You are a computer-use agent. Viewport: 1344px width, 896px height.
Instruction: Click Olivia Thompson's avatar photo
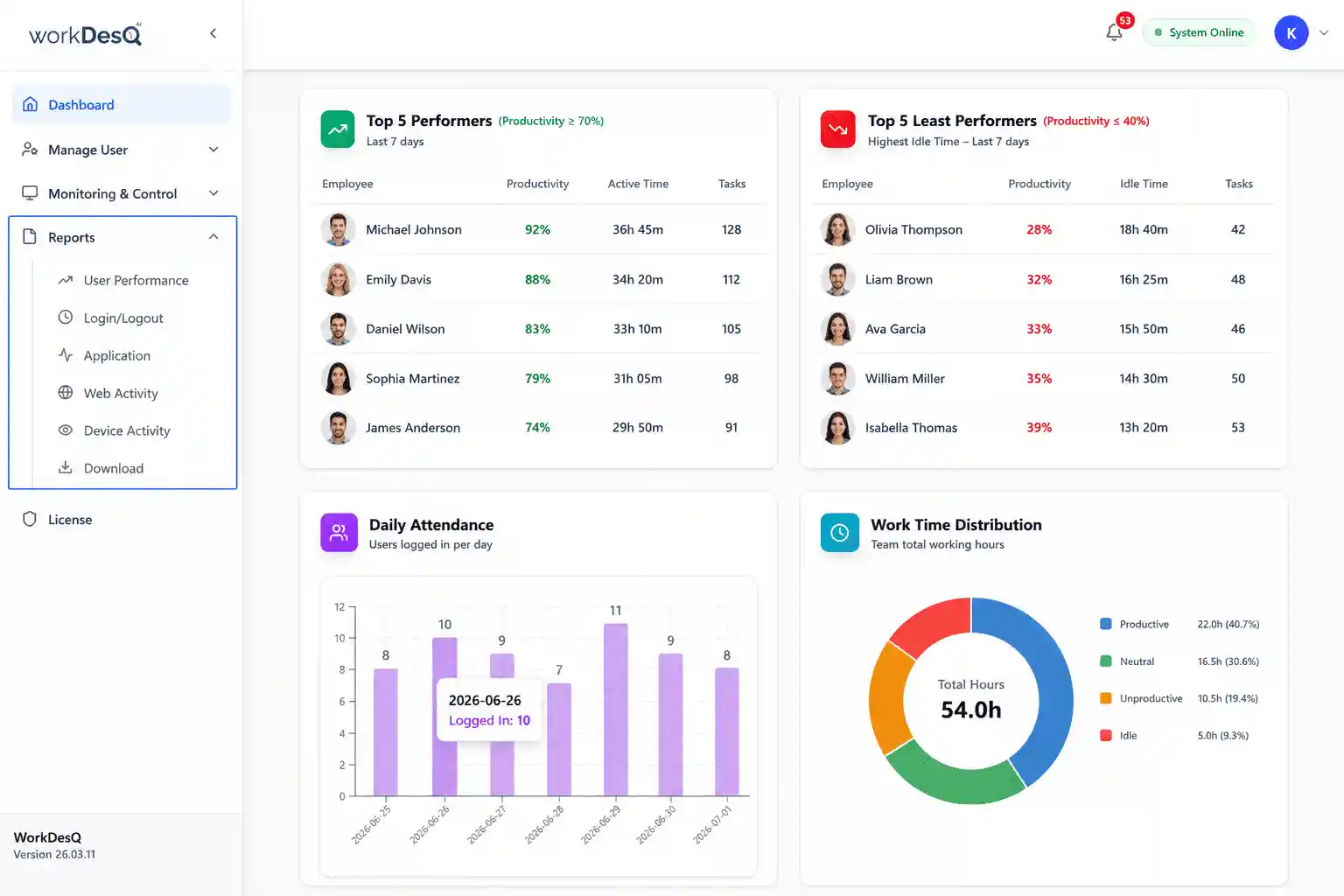click(x=837, y=229)
